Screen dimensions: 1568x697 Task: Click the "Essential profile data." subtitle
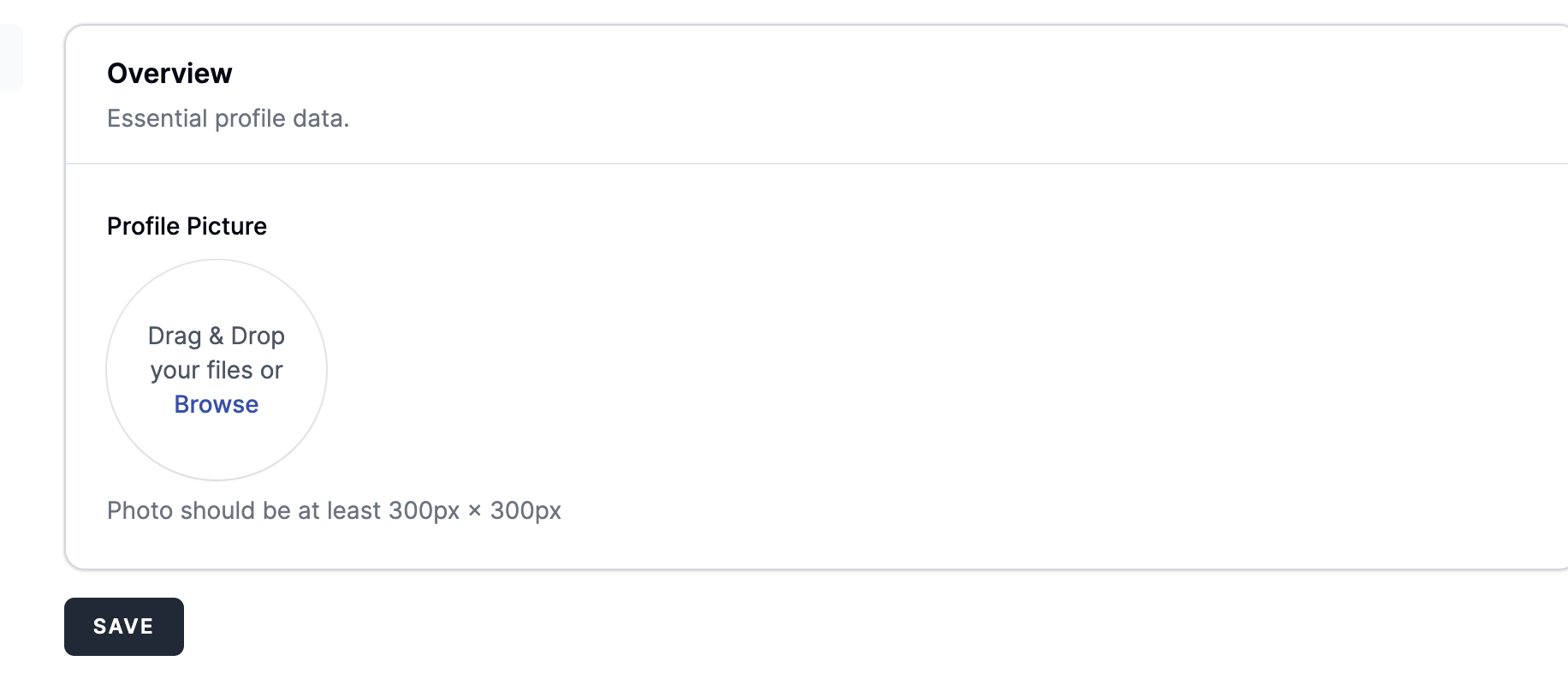(x=228, y=118)
